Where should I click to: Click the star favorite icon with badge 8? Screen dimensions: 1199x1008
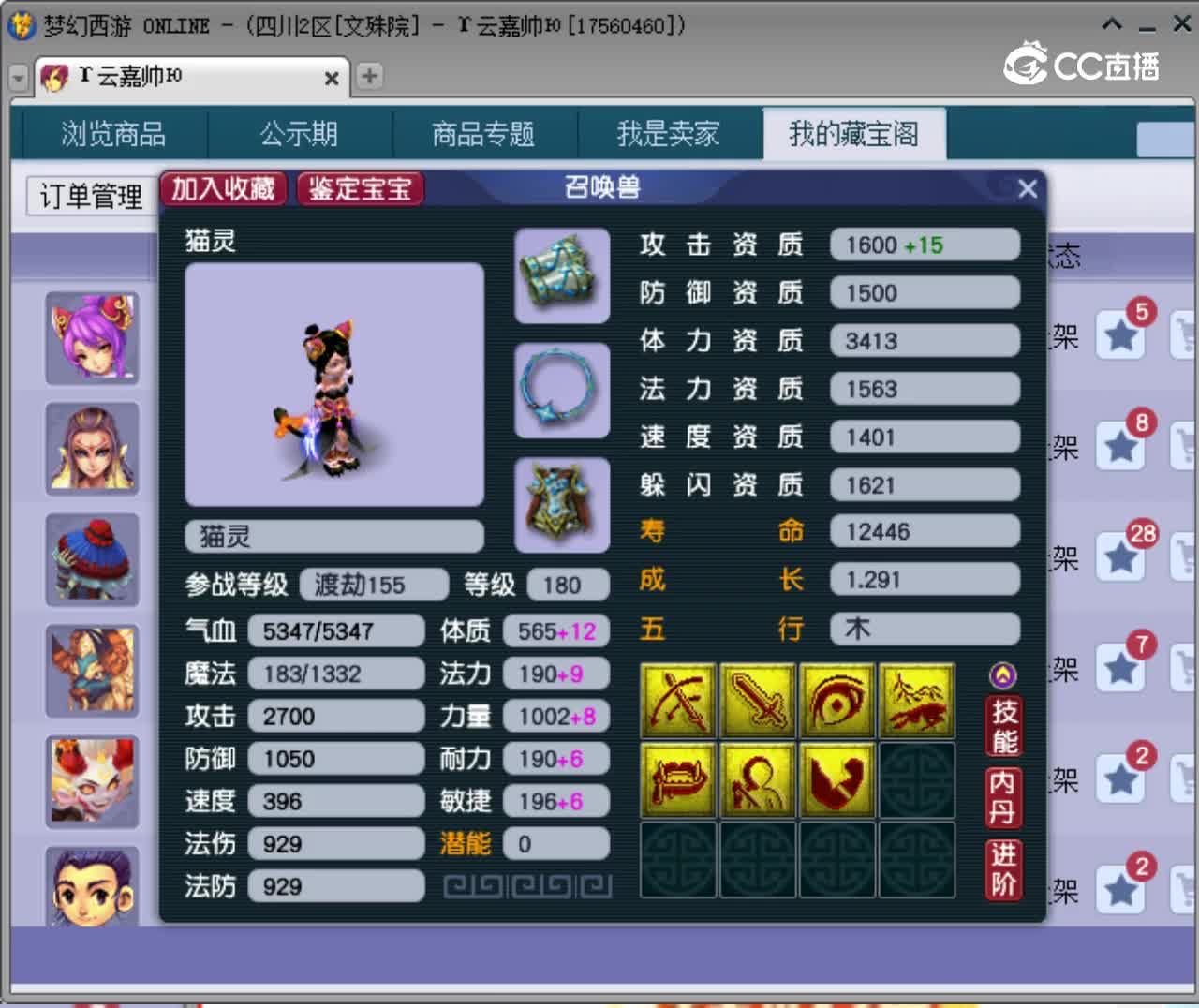[1122, 446]
